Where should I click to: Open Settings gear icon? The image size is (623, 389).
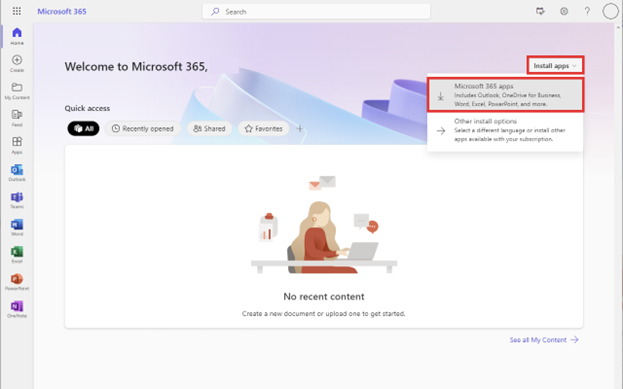click(564, 12)
